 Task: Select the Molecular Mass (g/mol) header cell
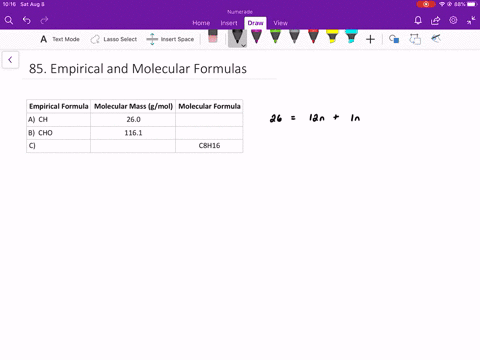coord(133,106)
